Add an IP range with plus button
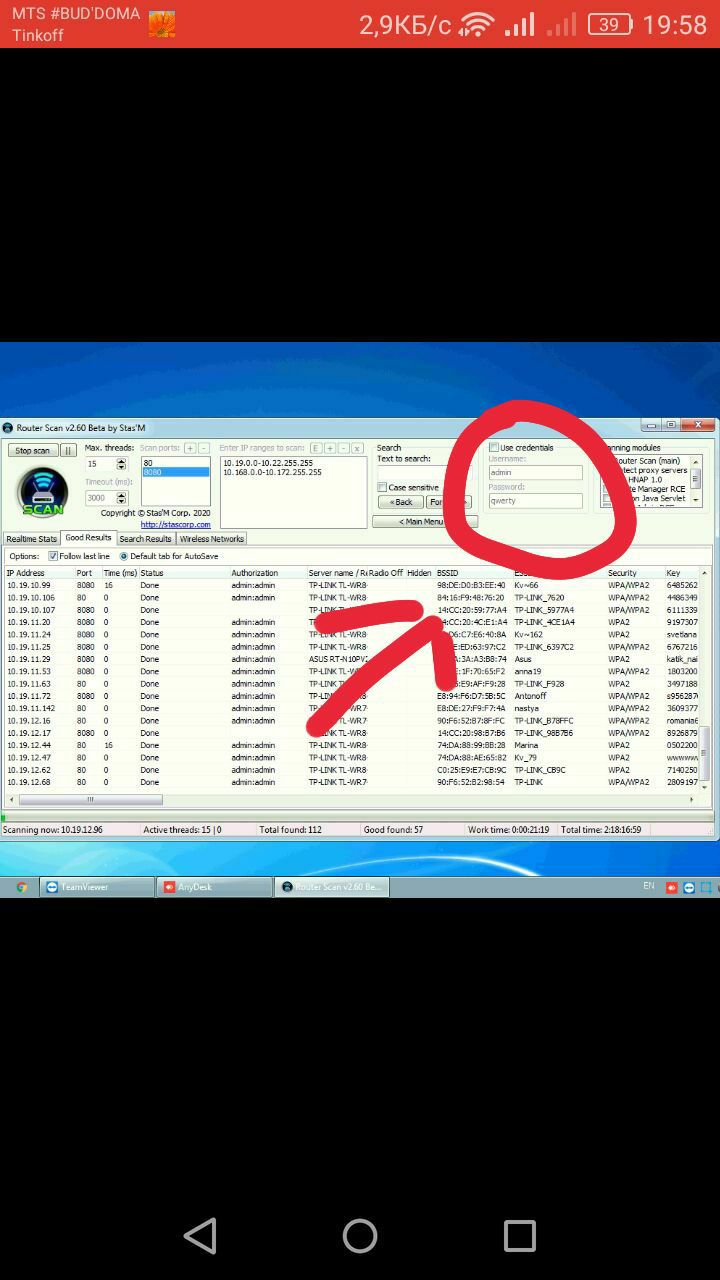Viewport: 720px width, 1280px height. [330, 448]
